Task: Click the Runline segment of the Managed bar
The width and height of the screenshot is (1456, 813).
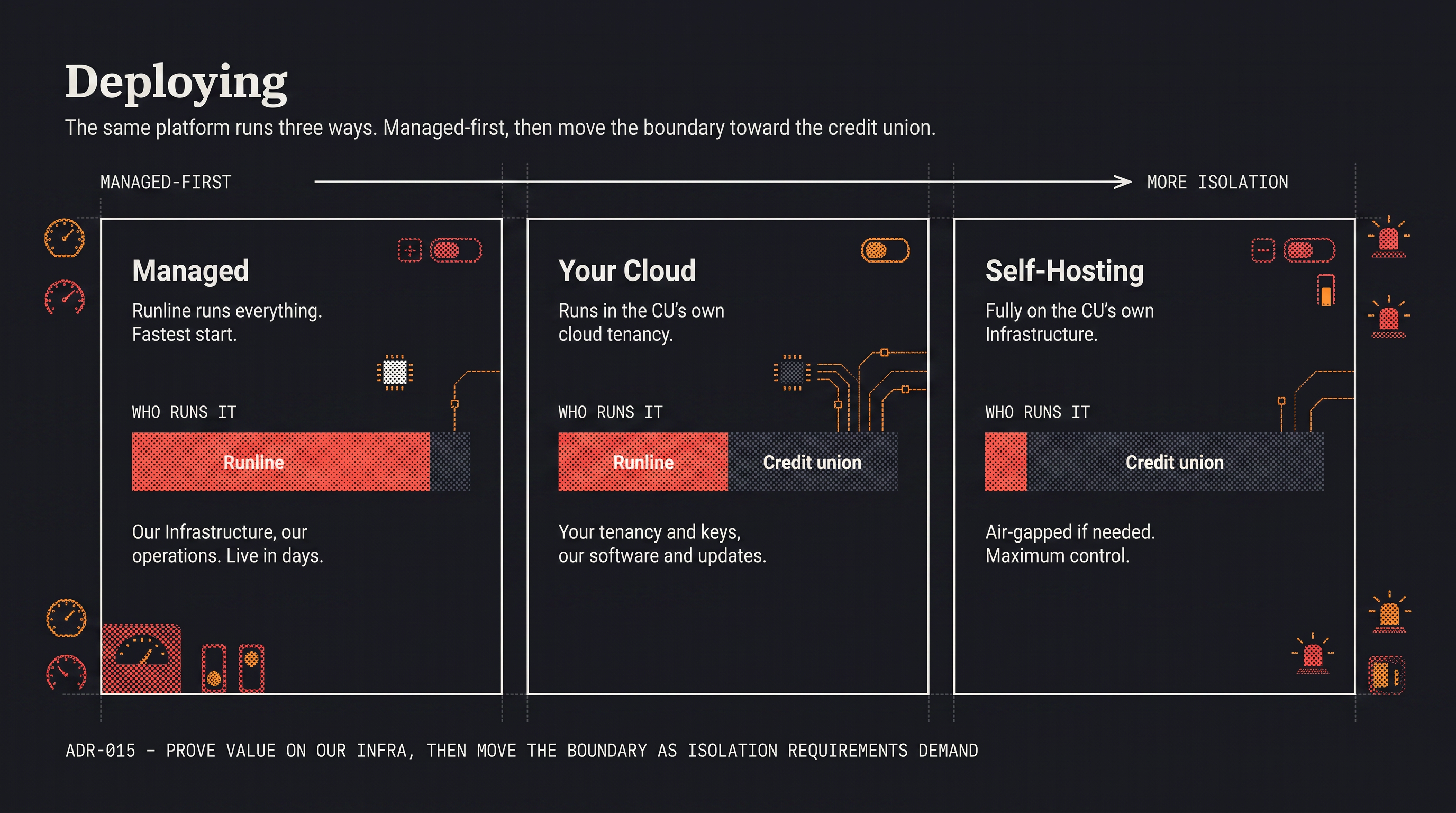Action: click(x=281, y=462)
